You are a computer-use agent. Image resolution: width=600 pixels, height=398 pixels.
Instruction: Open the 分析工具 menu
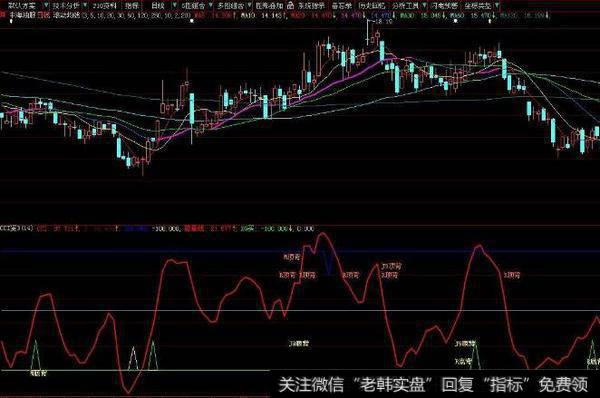[405, 6]
